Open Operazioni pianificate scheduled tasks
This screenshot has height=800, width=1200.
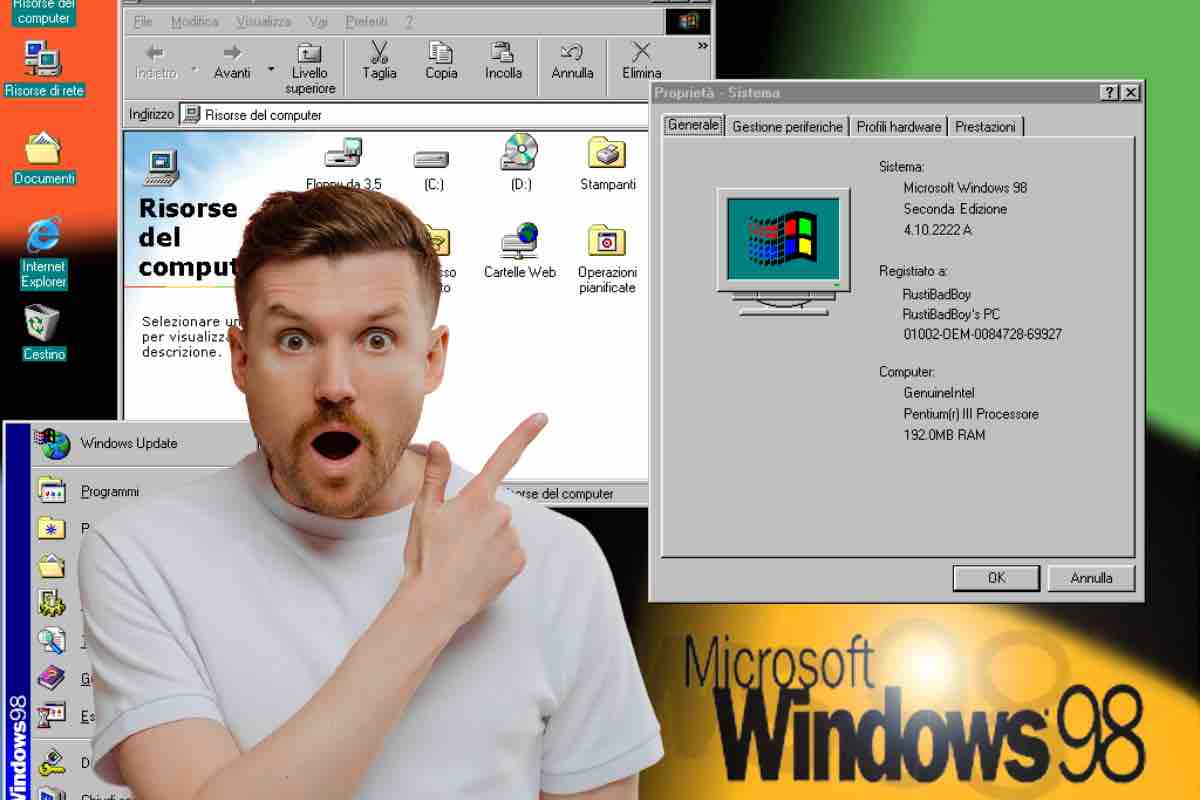tap(607, 259)
